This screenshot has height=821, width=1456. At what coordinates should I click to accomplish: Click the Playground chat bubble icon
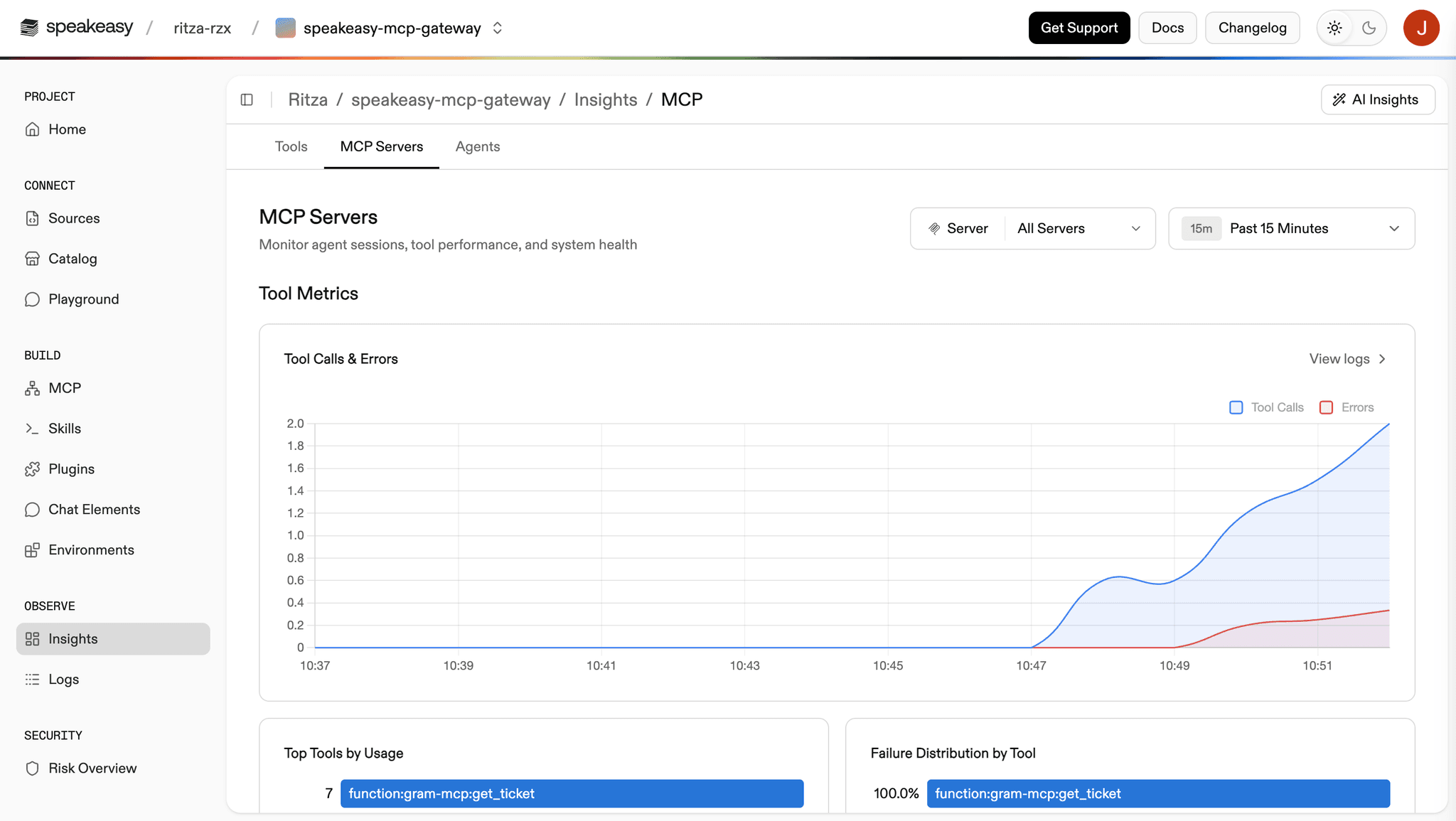32,299
